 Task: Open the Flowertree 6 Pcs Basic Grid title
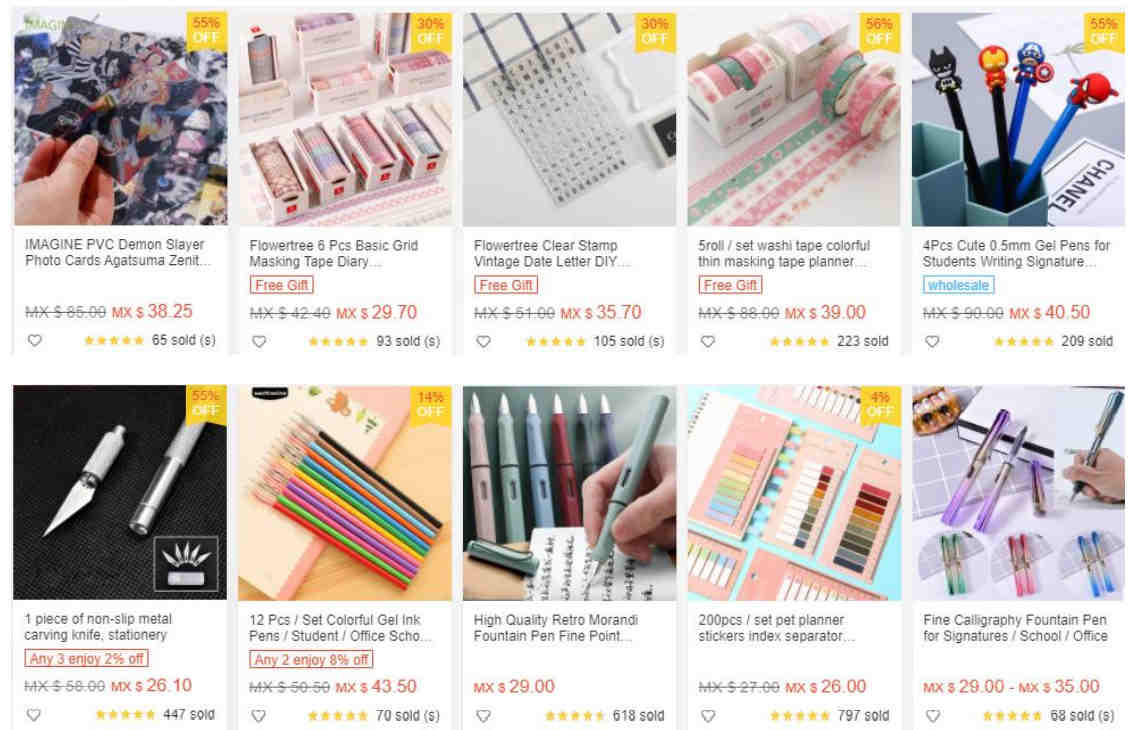(333, 253)
